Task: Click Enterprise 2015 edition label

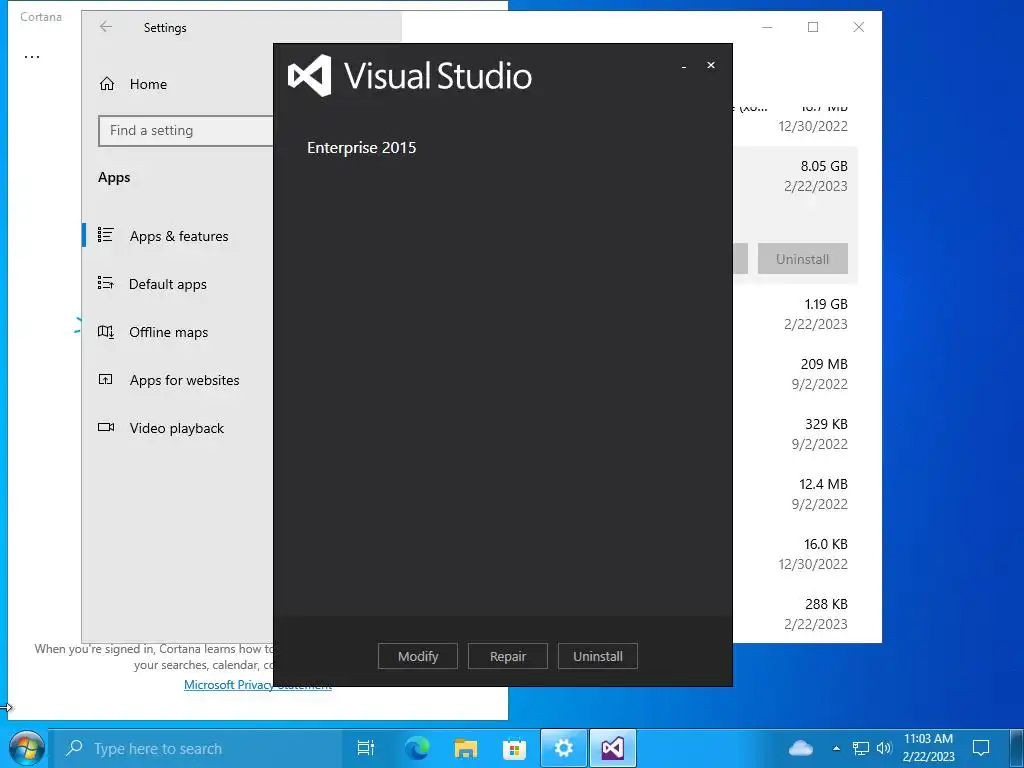Action: point(361,148)
